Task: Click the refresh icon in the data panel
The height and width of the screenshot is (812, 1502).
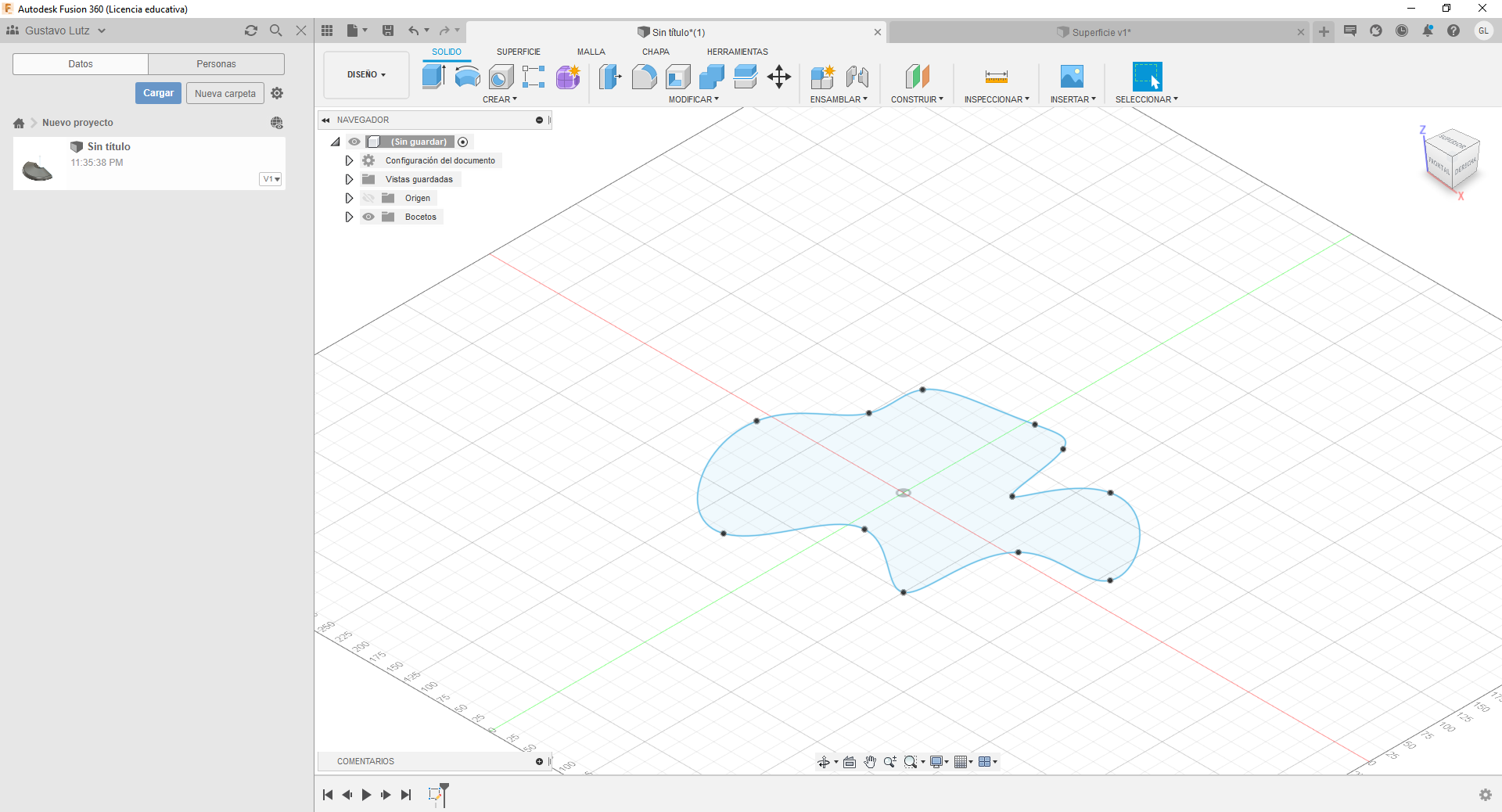Action: coord(251,31)
